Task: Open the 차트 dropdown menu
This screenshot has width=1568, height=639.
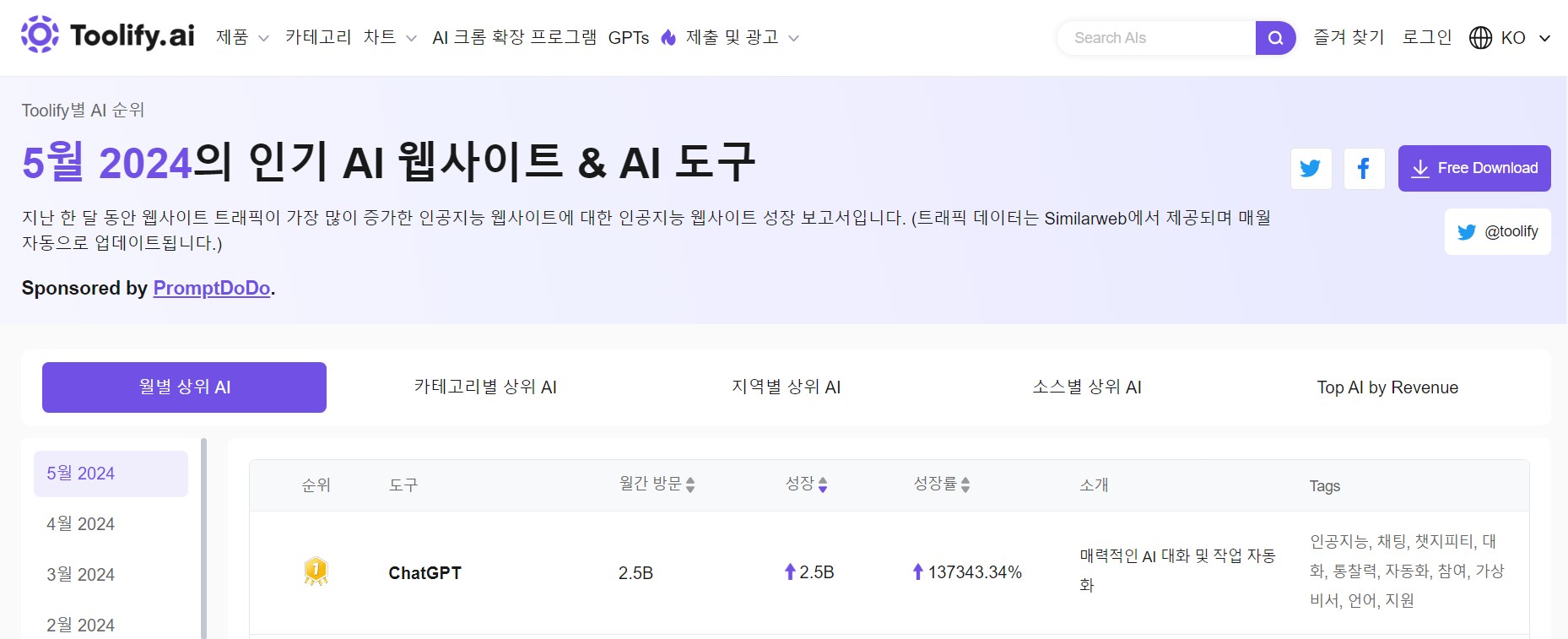Action: click(390, 37)
